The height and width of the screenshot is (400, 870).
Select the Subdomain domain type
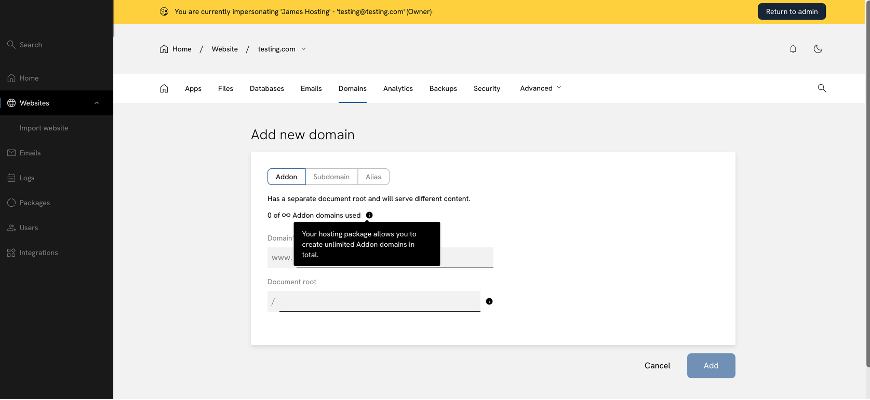point(331,176)
